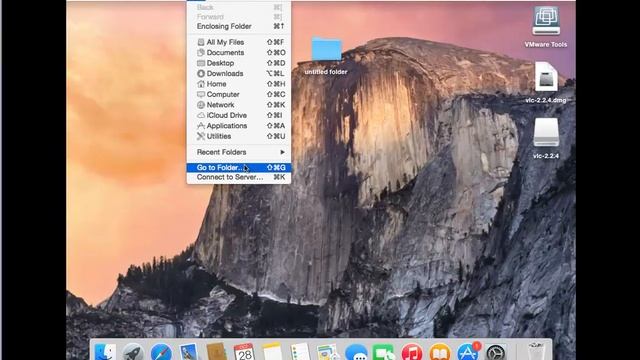This screenshot has height=360, width=640.
Task: Select the mounted vlc-2.2.4 volume icon
Action: tap(546, 132)
